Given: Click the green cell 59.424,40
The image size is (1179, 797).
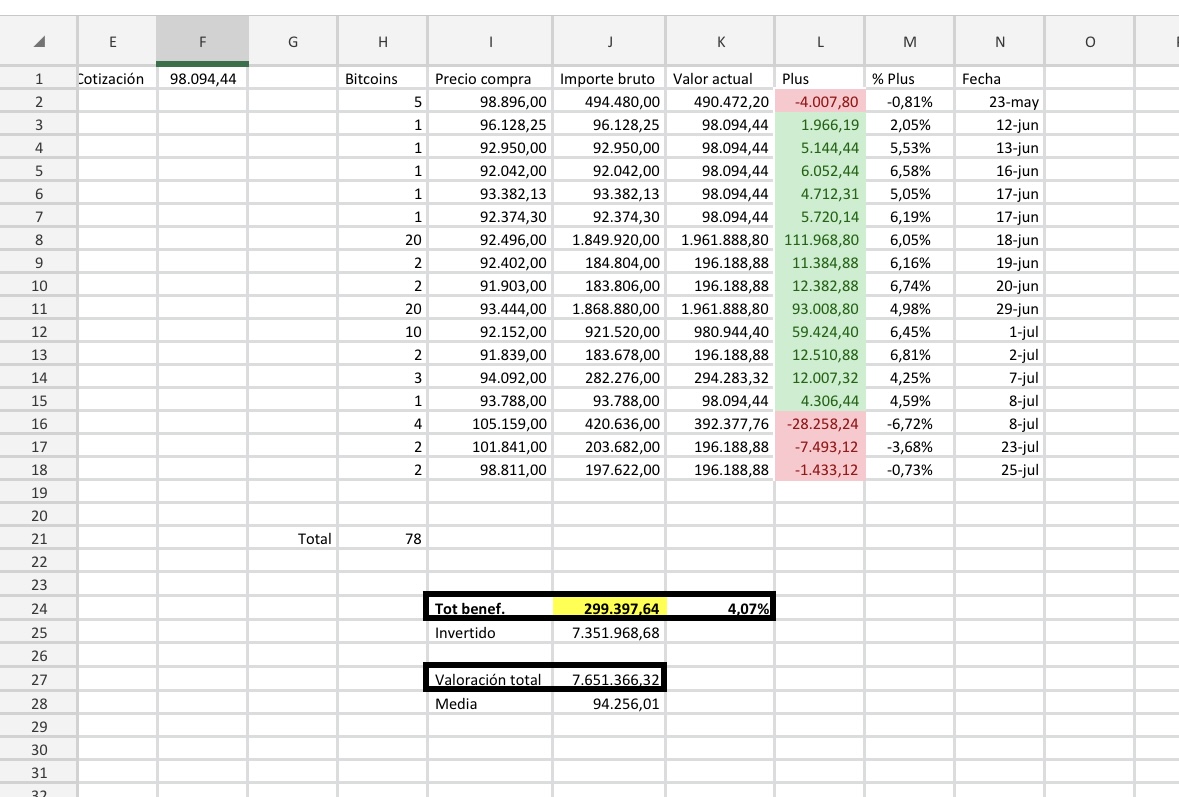Looking at the screenshot, I should [x=820, y=332].
